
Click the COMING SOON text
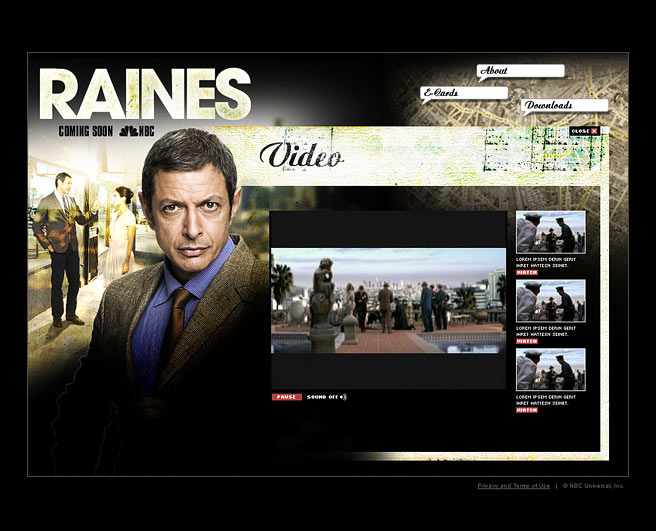(x=86, y=131)
